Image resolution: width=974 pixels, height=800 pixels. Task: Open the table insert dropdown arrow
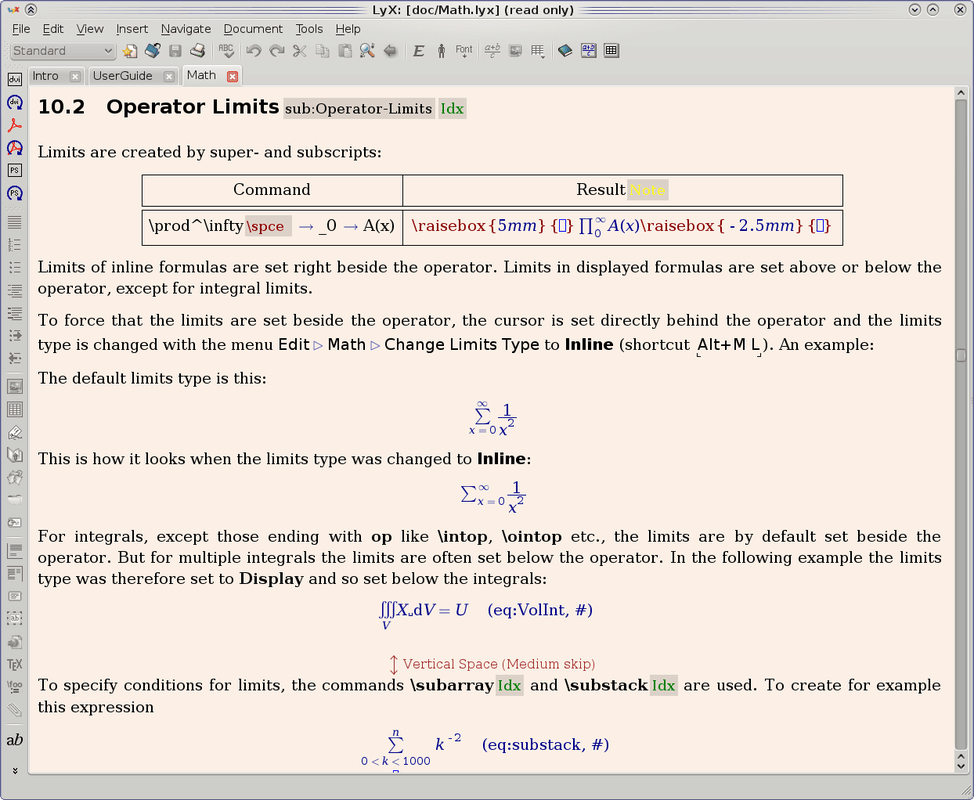coord(543,57)
